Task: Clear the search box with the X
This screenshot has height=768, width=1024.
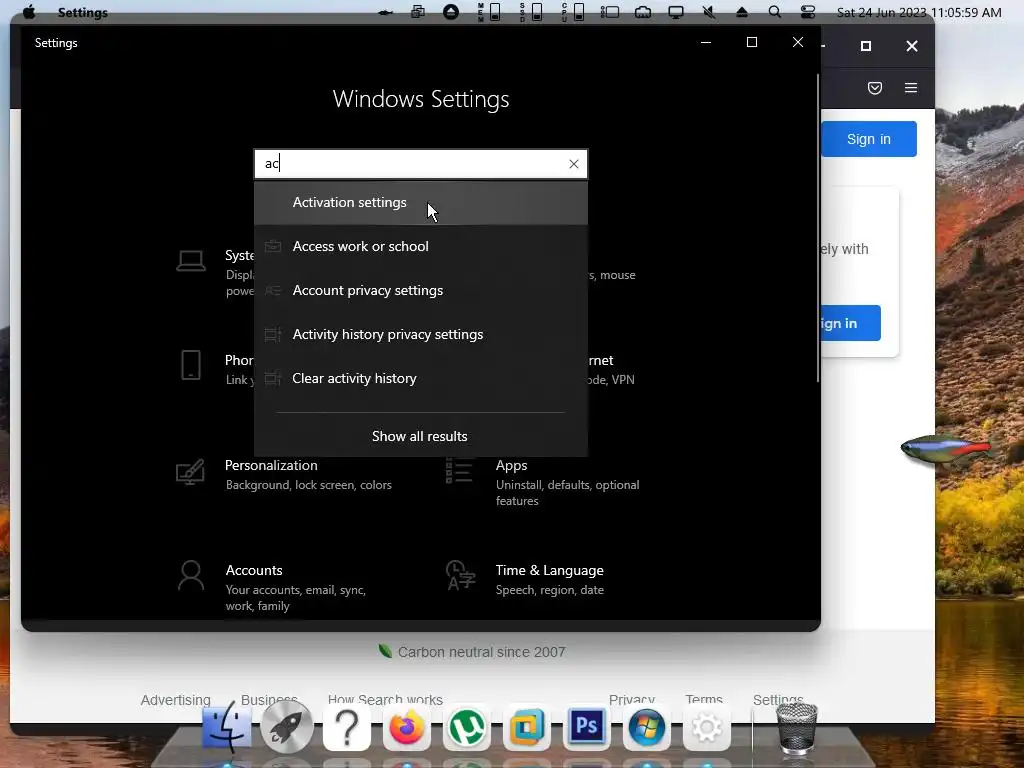Action: (x=573, y=164)
